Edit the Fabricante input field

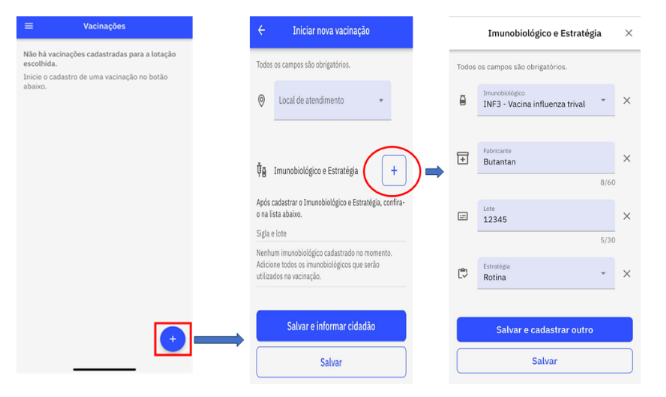pos(546,158)
